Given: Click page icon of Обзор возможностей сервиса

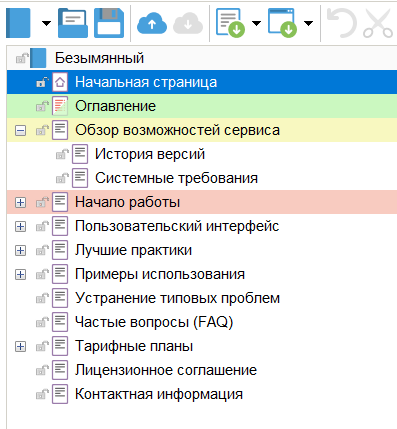Looking at the screenshot, I should 60,130.
